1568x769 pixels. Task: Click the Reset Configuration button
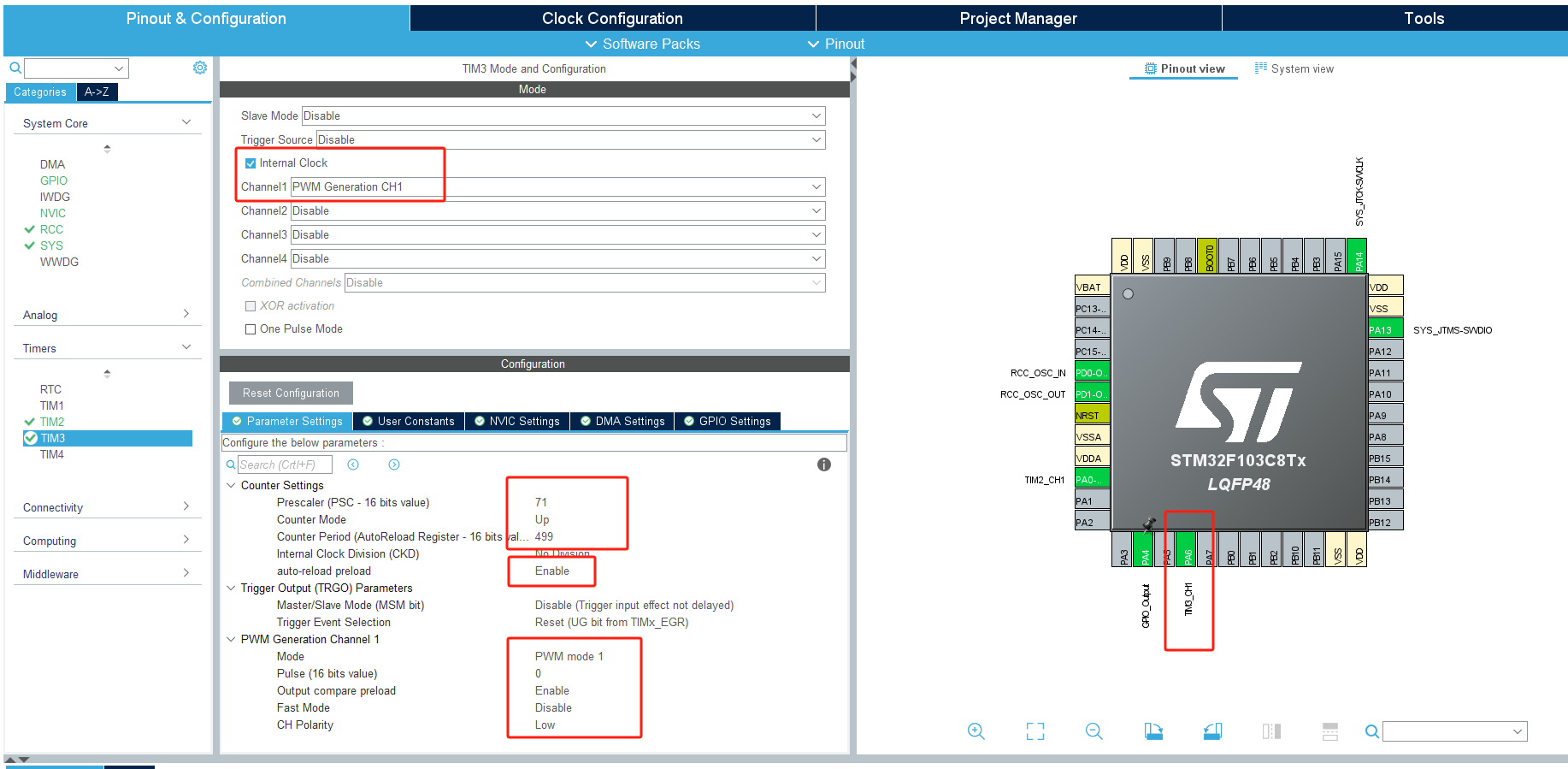(291, 393)
